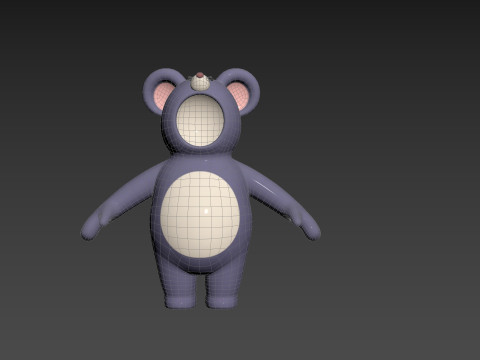Select the cream face area of the bear
Image resolution: width=480 pixels, height=360 pixels.
[x=200, y=120]
